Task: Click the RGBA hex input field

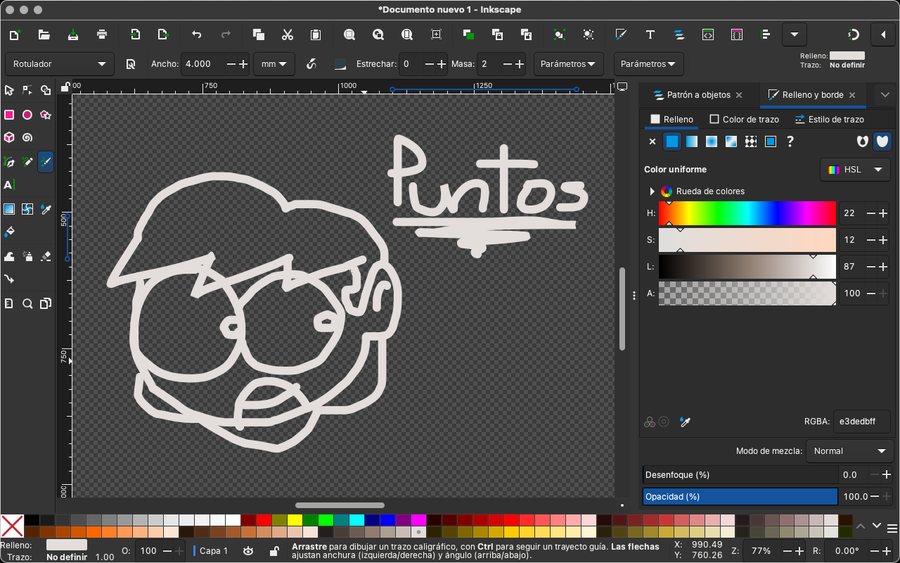Action: pos(861,421)
